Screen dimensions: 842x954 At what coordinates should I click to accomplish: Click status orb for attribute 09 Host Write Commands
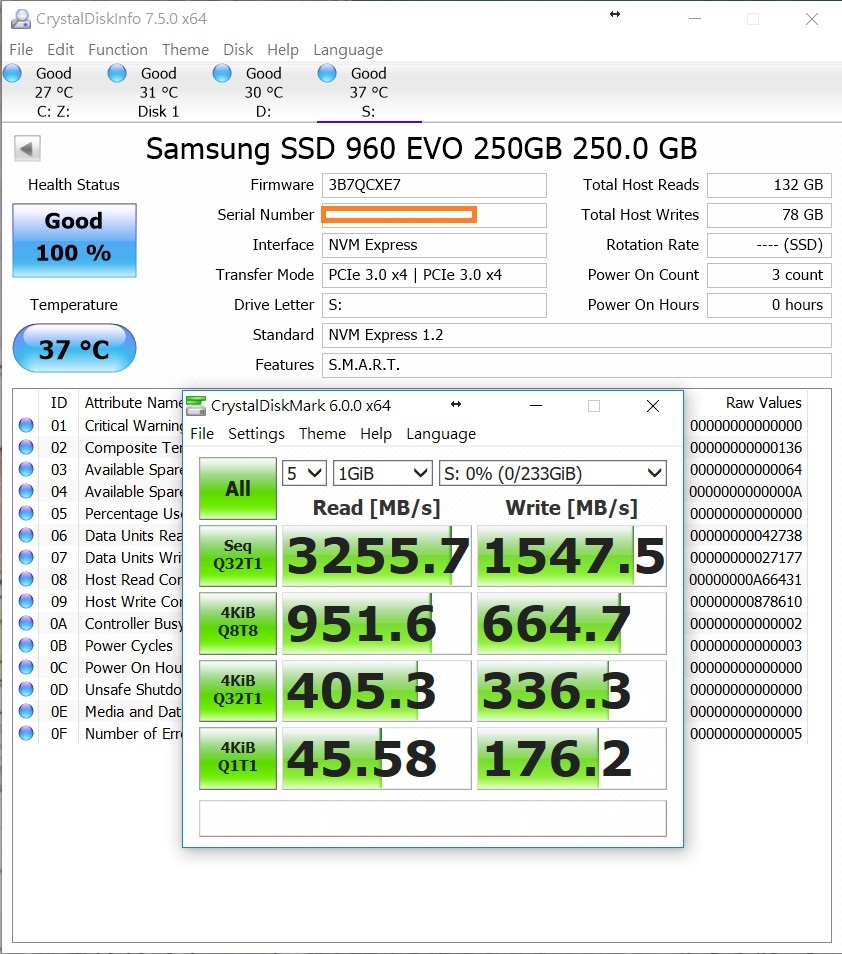26,601
